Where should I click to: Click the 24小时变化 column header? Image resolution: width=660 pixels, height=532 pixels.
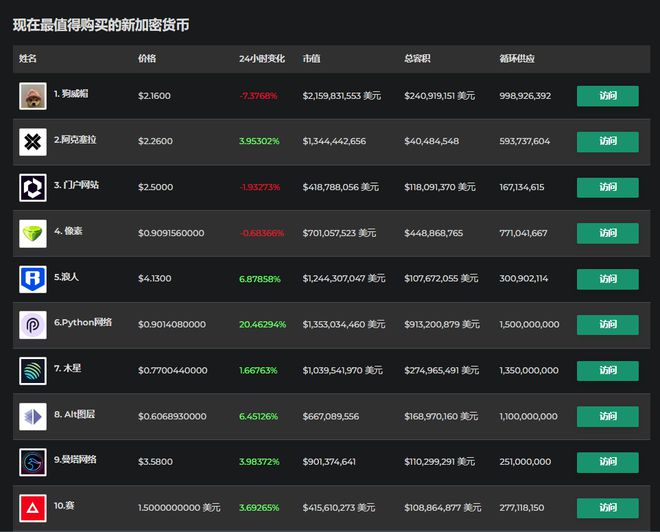point(262,59)
